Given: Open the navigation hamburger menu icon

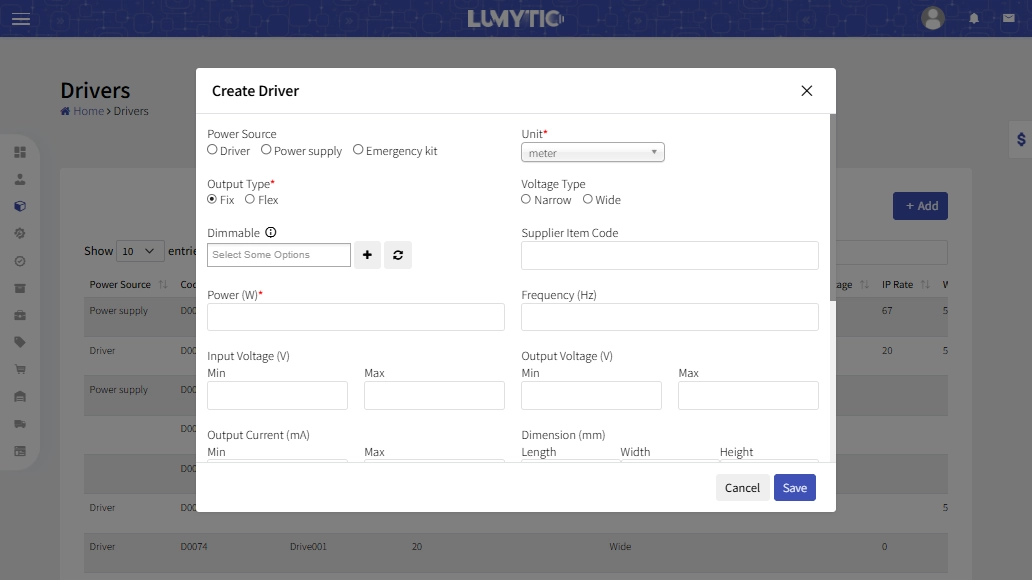Looking at the screenshot, I should pos(21,18).
